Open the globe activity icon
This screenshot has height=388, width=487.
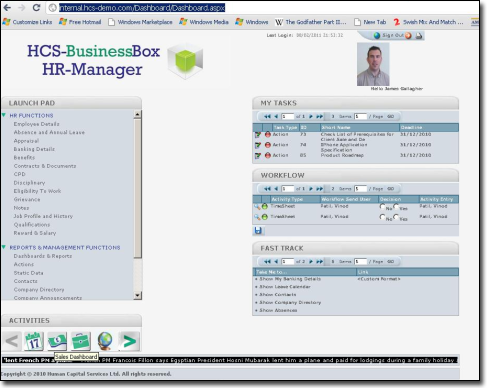coord(105,341)
